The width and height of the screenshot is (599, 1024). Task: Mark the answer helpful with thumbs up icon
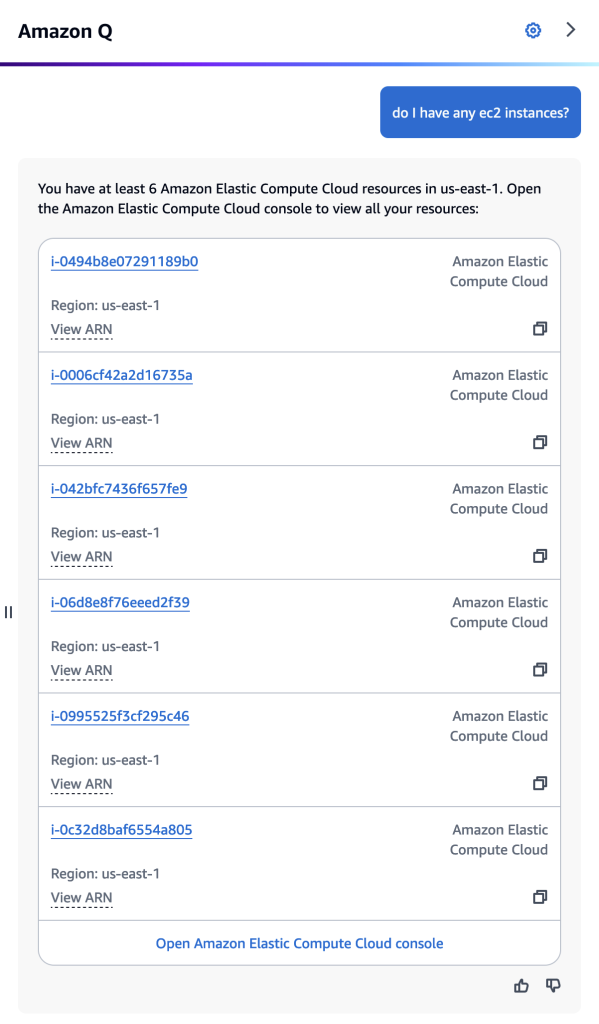(x=521, y=986)
